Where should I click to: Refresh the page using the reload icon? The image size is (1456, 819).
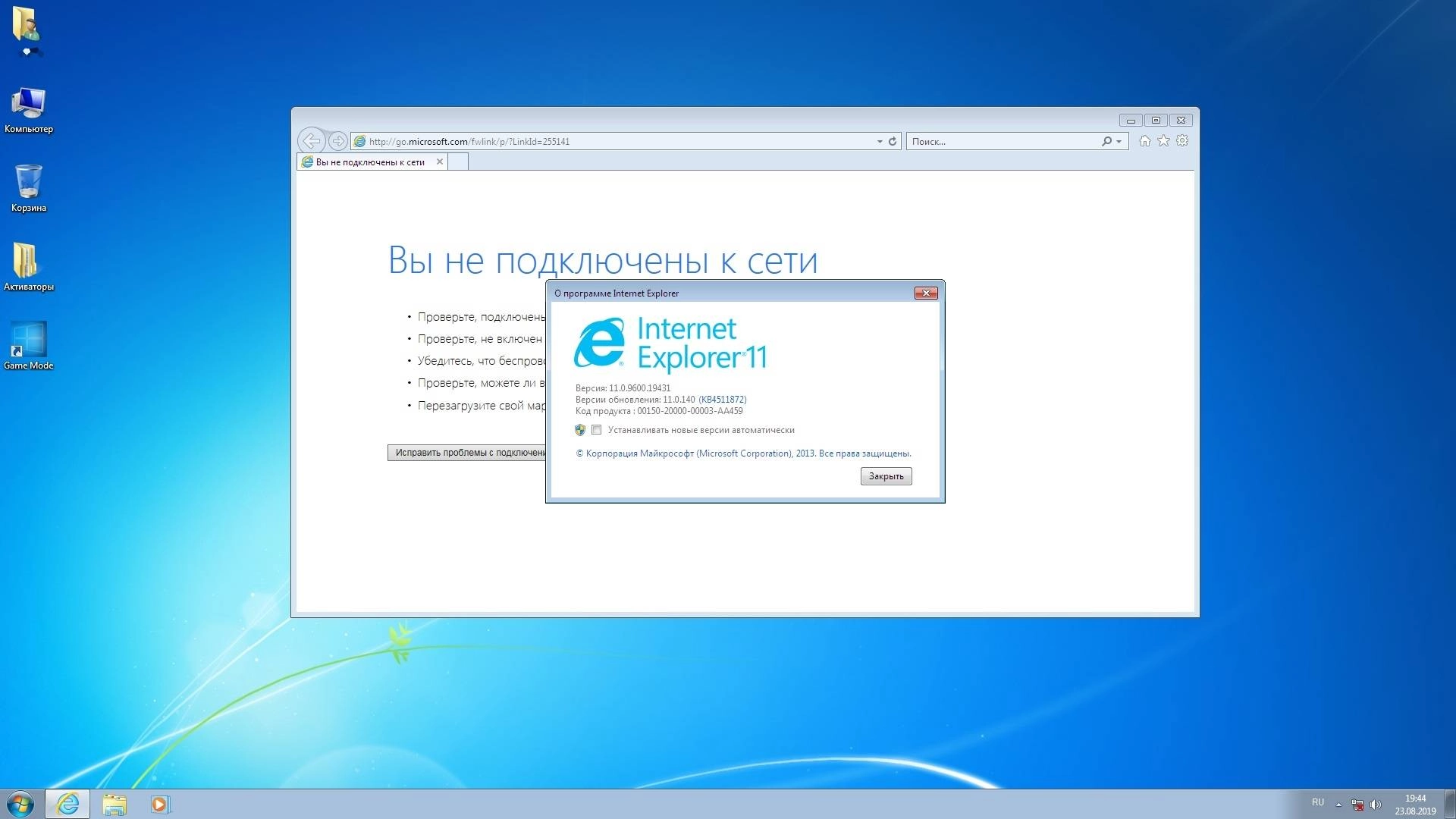(x=893, y=141)
